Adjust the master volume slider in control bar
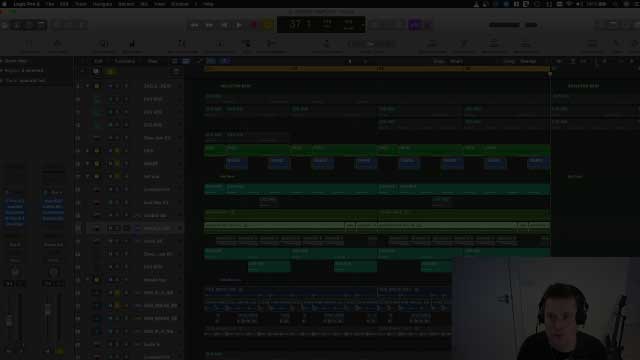The image size is (640, 360). tap(504, 25)
